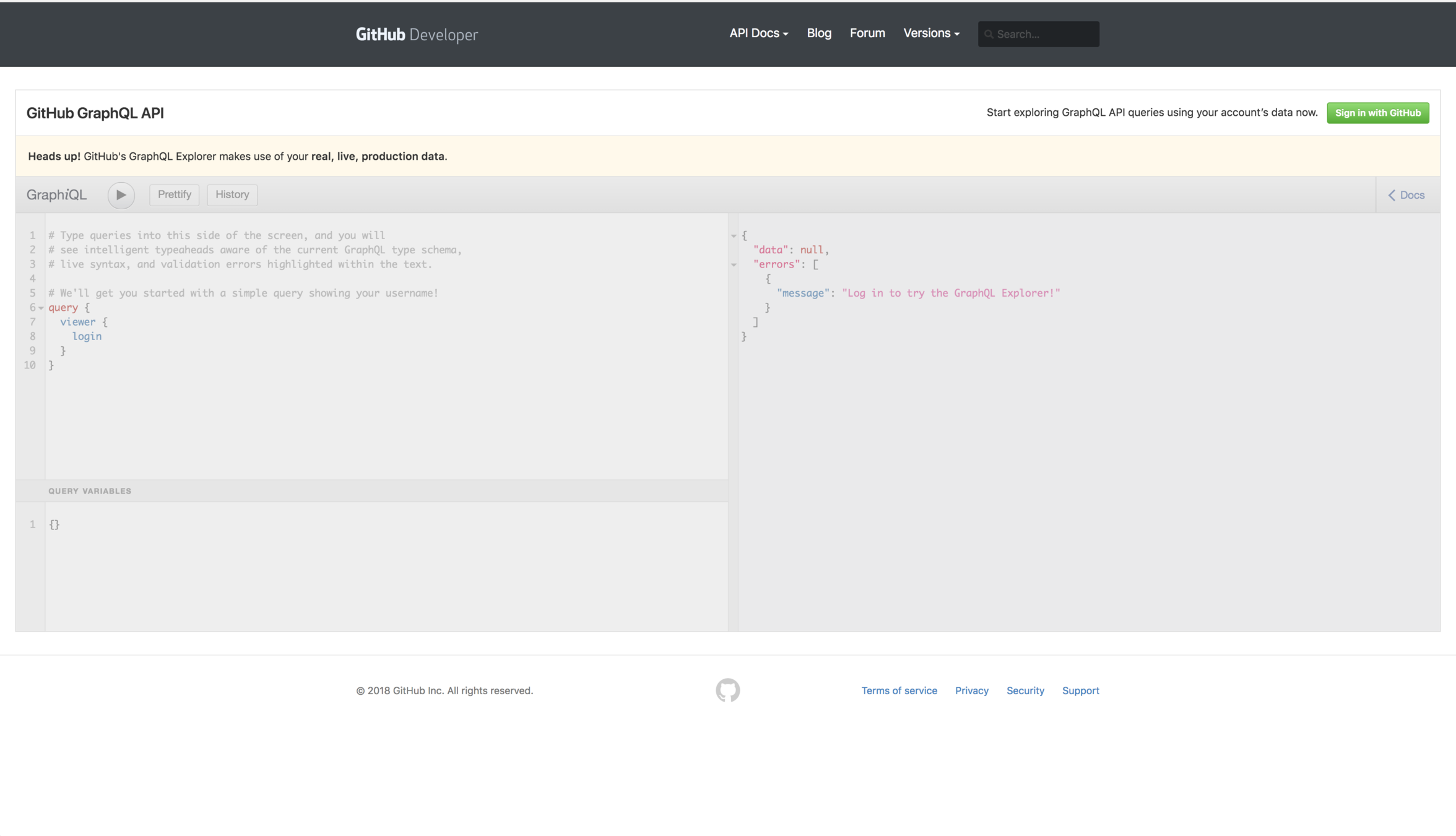This screenshot has width=1456, height=836.
Task: Open the Support link
Action: coord(1080,690)
